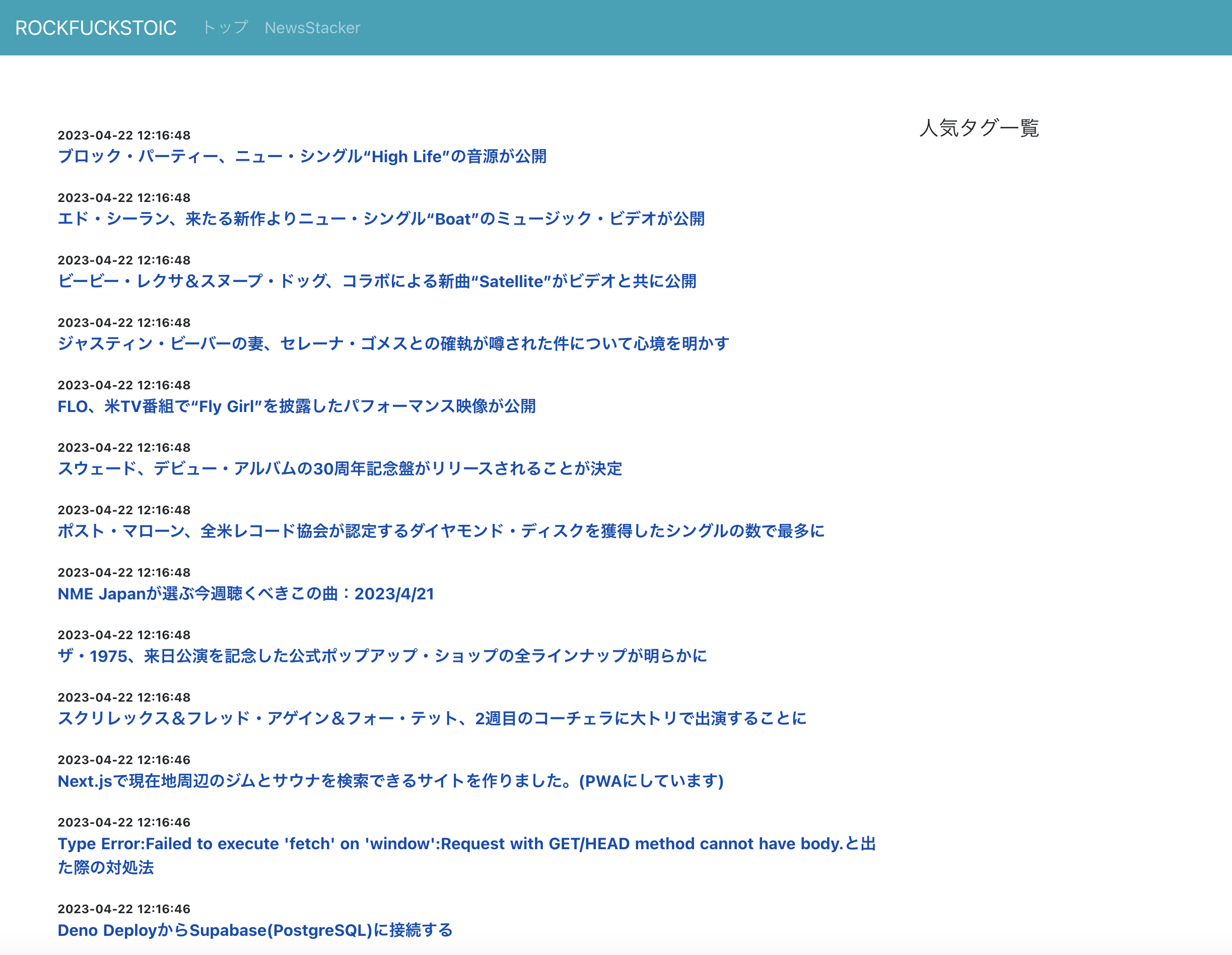Open the Deno Deploy Supabase article
Screen dimensions: 1232x955
coord(255,930)
